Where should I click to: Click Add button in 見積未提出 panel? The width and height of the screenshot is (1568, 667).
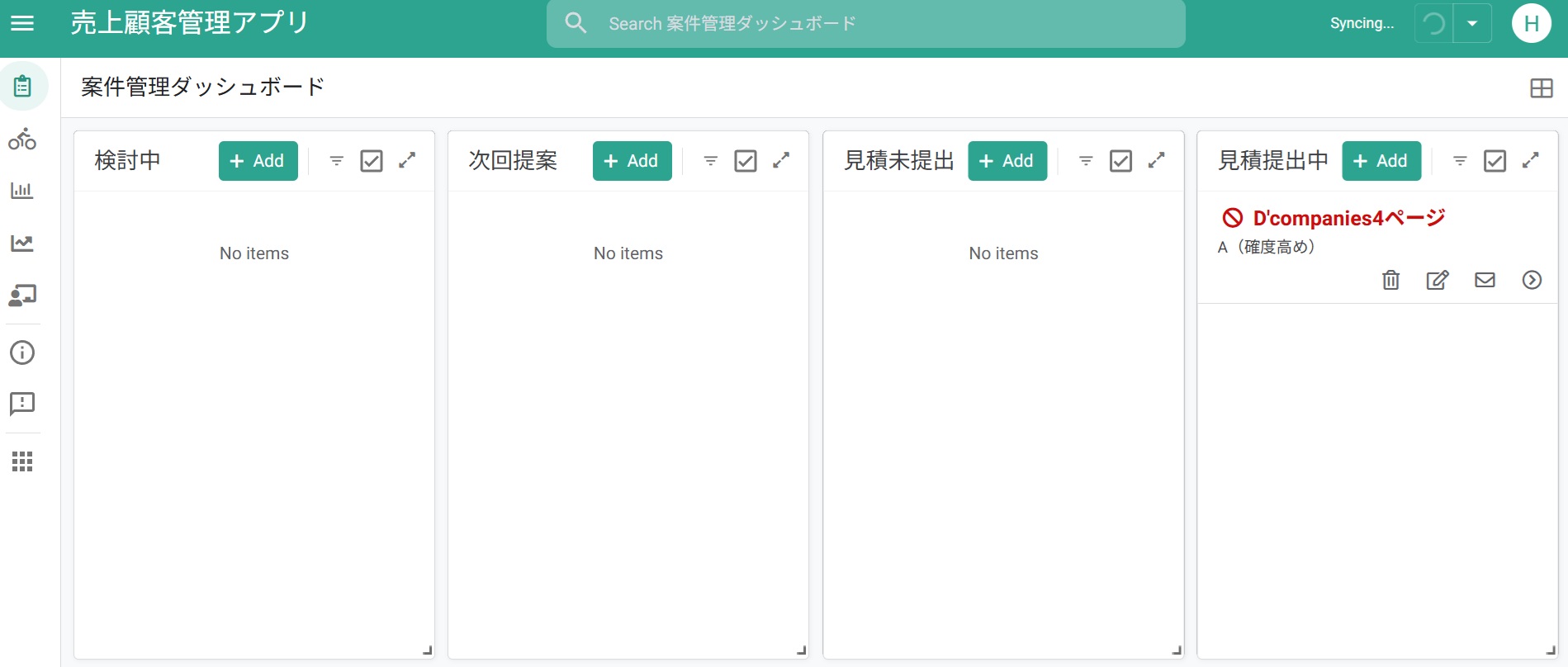point(1007,161)
